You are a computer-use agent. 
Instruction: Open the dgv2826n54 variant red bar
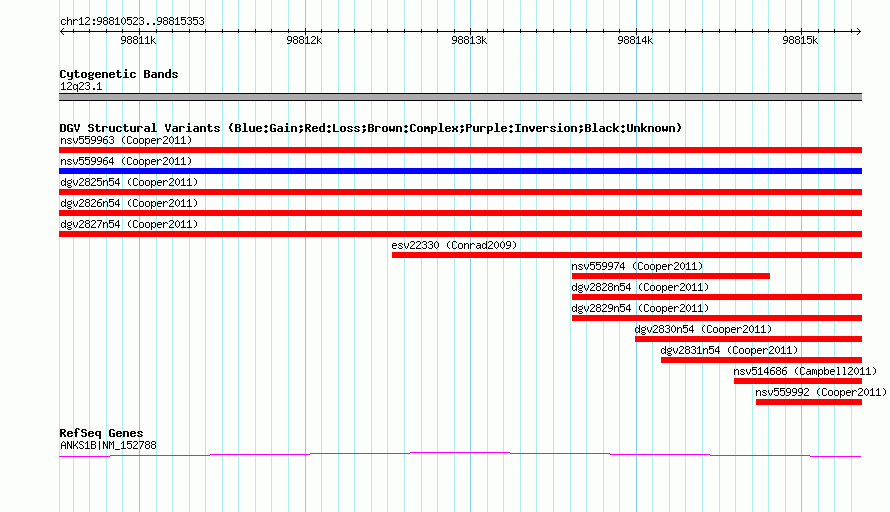coord(460,213)
